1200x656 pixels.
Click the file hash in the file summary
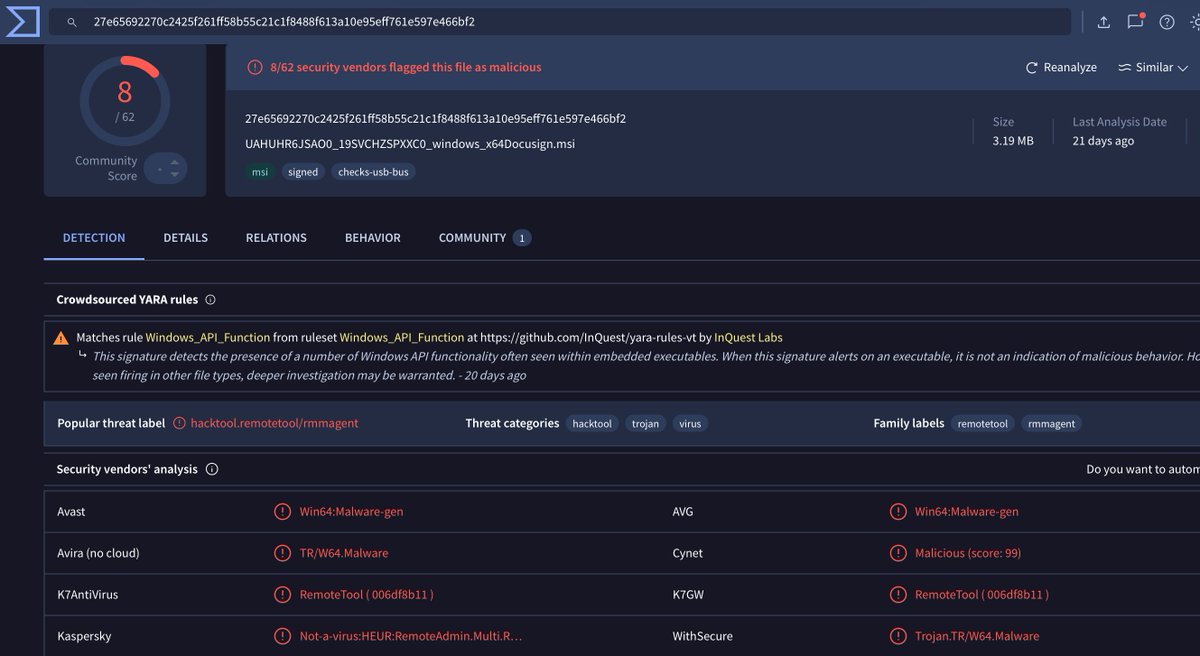436,119
